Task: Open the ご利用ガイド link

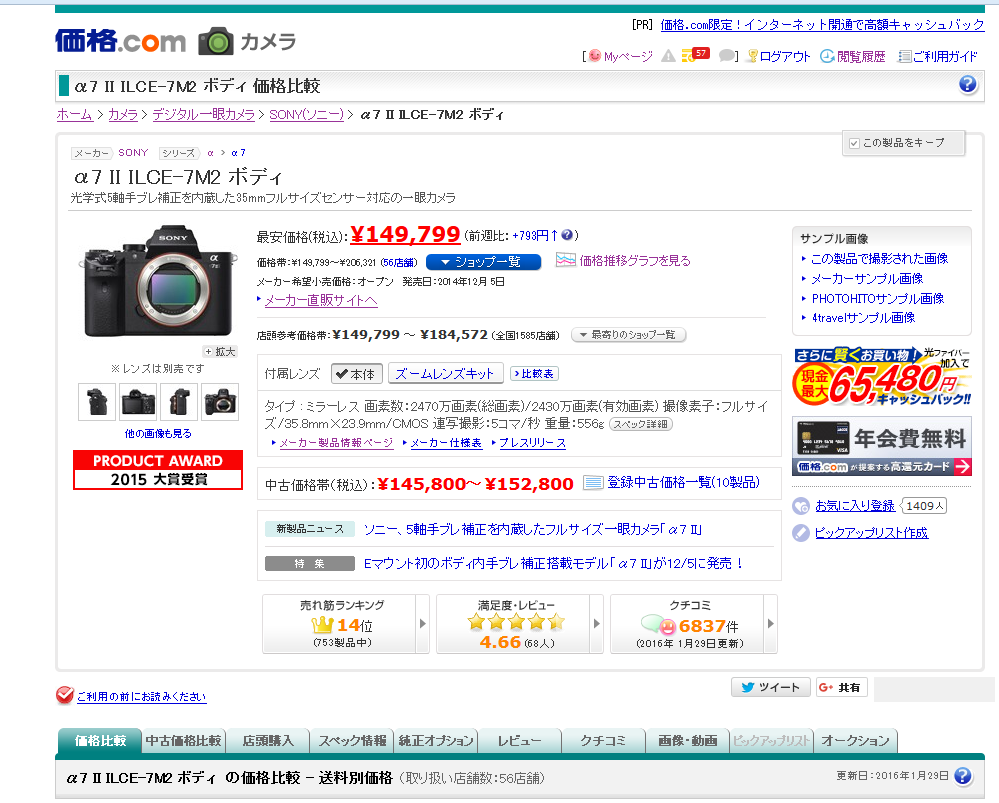Action: pos(945,57)
